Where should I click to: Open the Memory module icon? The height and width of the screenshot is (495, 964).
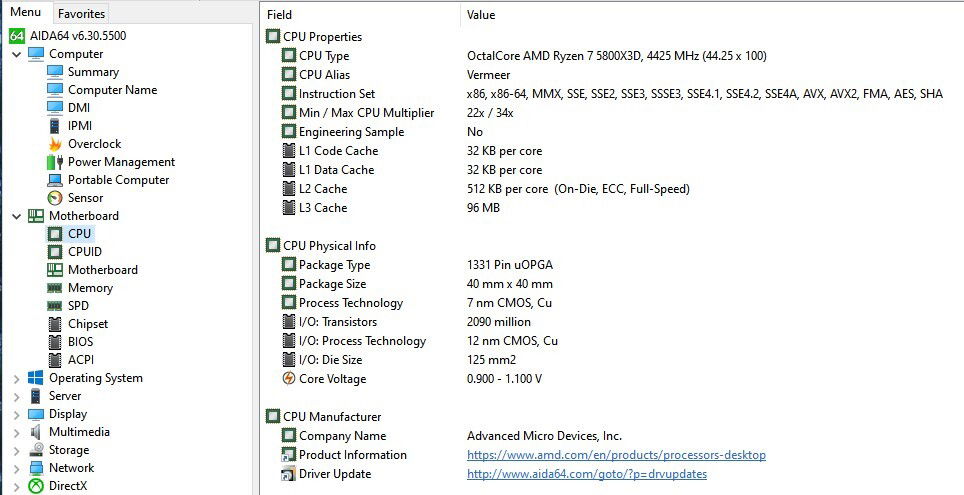click(x=55, y=288)
